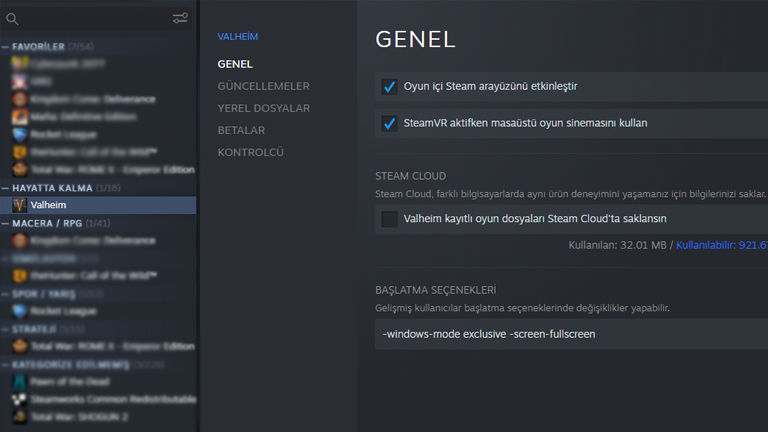Collapse the SPOR / YARIŞ category
Image resolution: width=768 pixels, height=432 pixels.
(5, 294)
